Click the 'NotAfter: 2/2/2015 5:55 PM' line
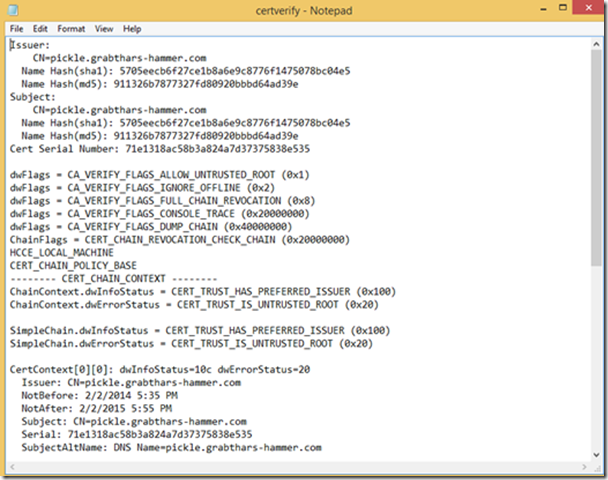Viewport: 608px width, 480px height. coord(97,409)
